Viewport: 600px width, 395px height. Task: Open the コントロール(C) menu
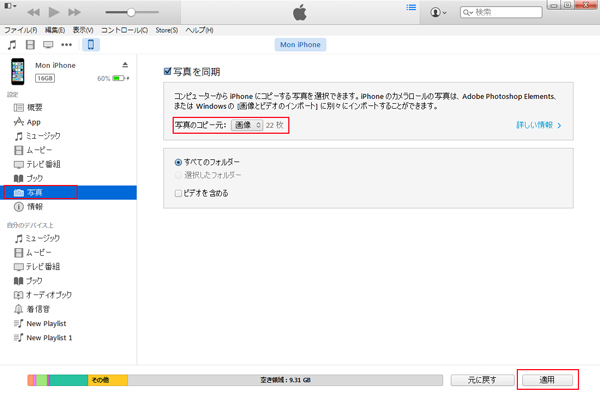[x=124, y=30]
